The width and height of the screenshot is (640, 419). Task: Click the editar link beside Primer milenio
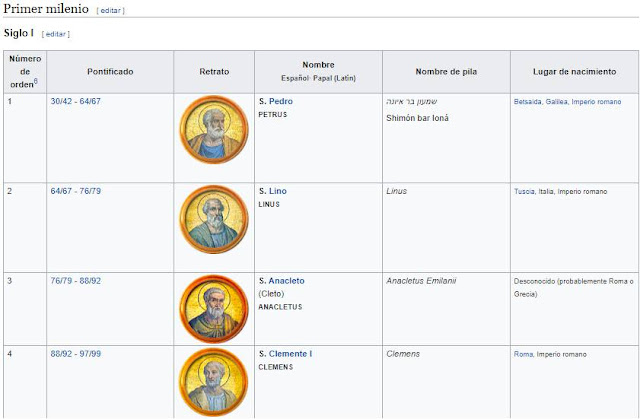[x=110, y=11]
